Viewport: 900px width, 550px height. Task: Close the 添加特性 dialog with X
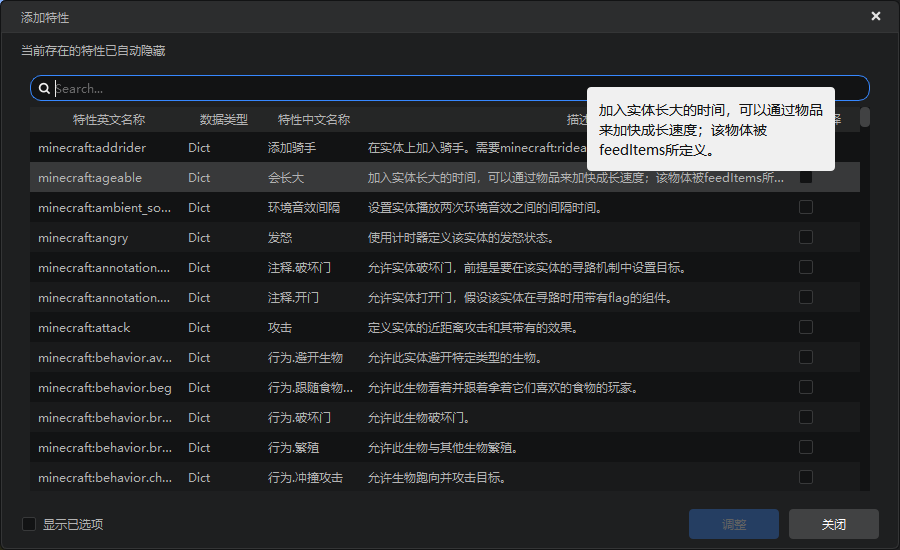coord(876,16)
